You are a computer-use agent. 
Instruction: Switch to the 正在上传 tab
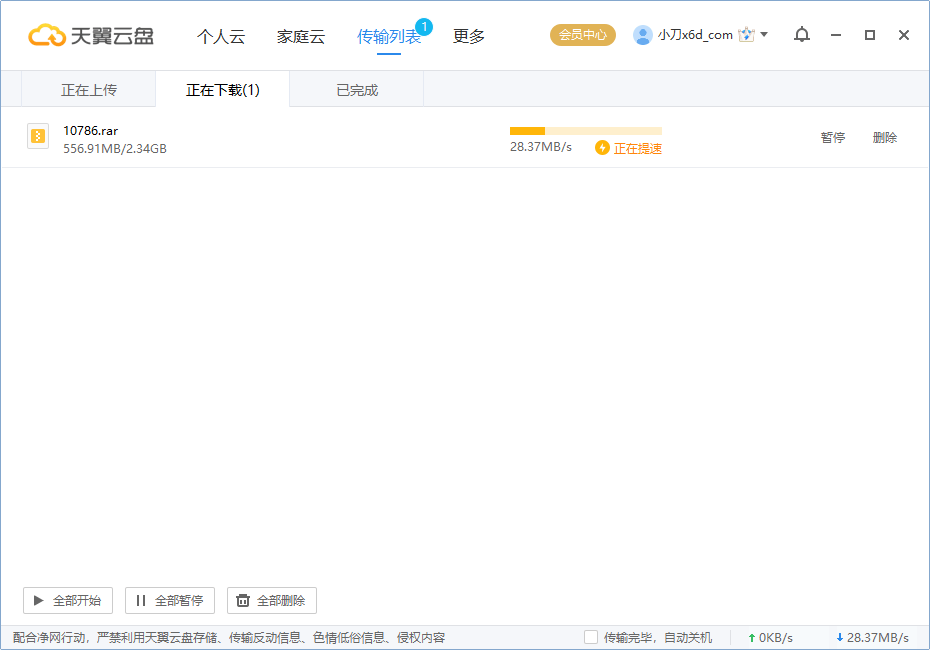90,89
